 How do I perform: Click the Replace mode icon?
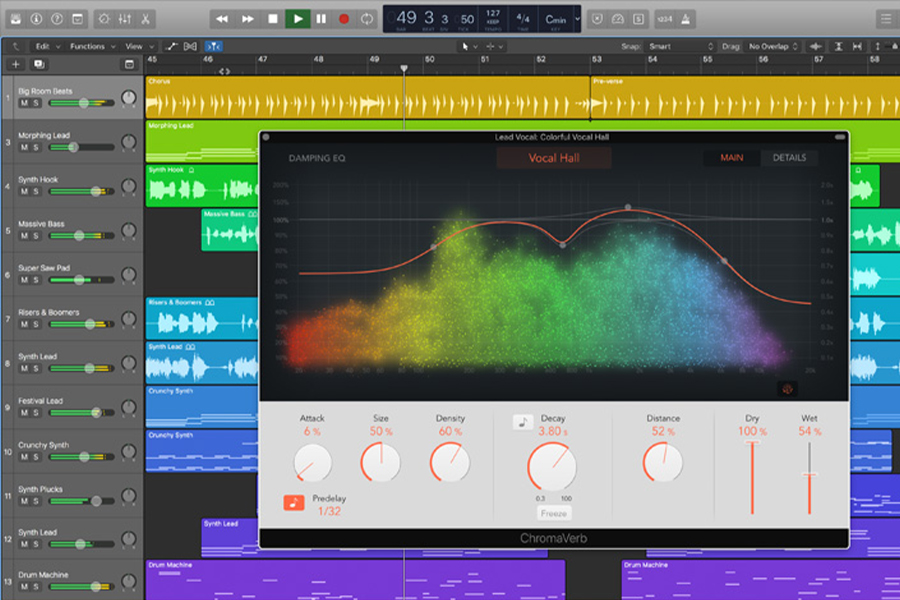(x=598, y=19)
